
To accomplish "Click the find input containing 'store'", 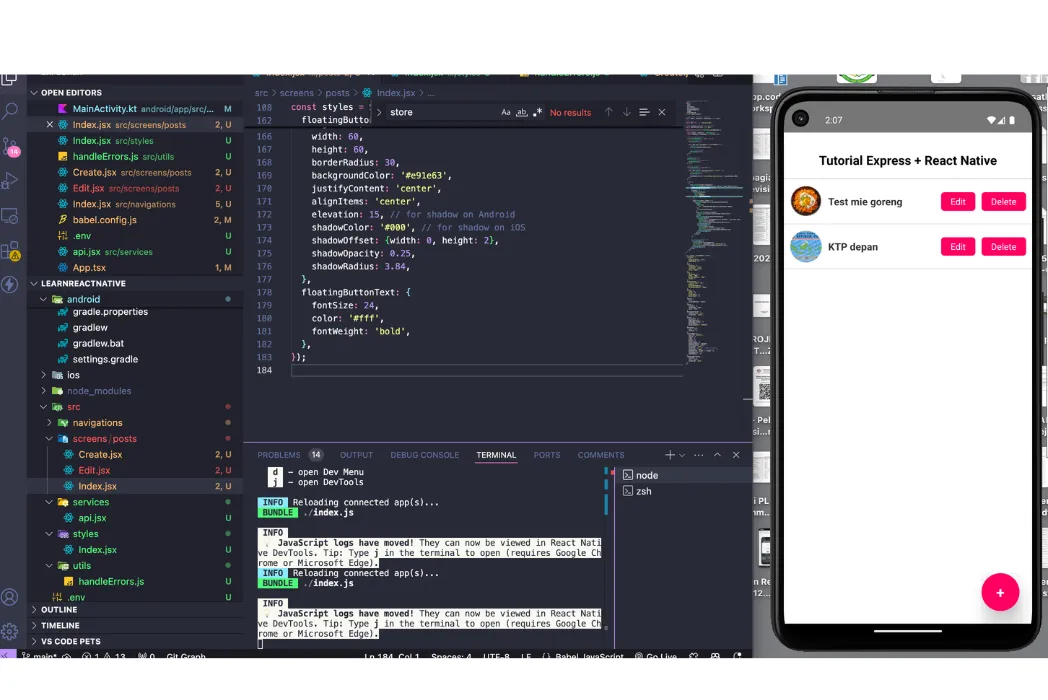I will [x=442, y=112].
